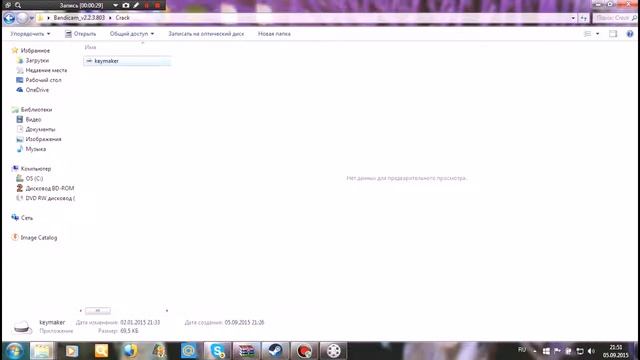Sort by the Имя column header

(x=90, y=47)
